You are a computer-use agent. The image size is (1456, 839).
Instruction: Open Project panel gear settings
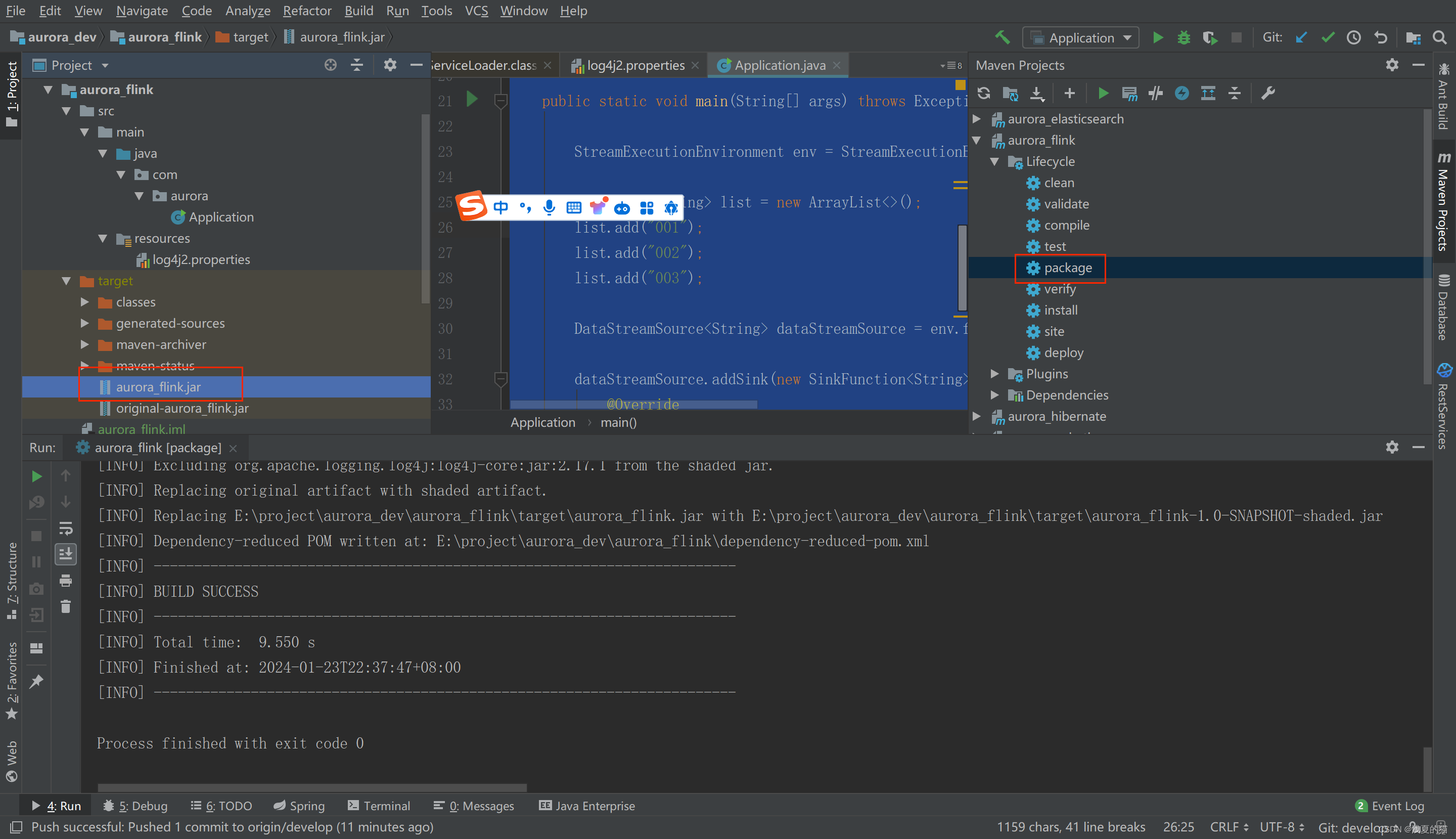point(390,65)
